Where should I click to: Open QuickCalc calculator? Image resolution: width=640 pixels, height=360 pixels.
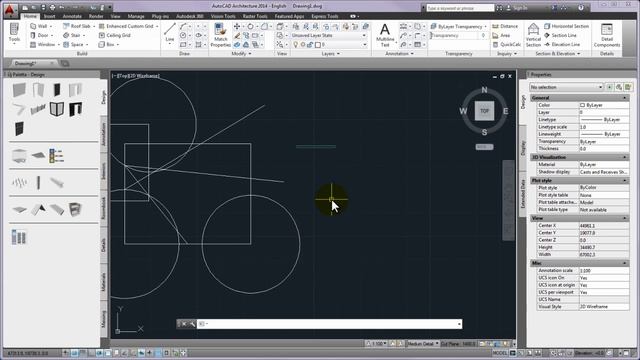click(507, 44)
